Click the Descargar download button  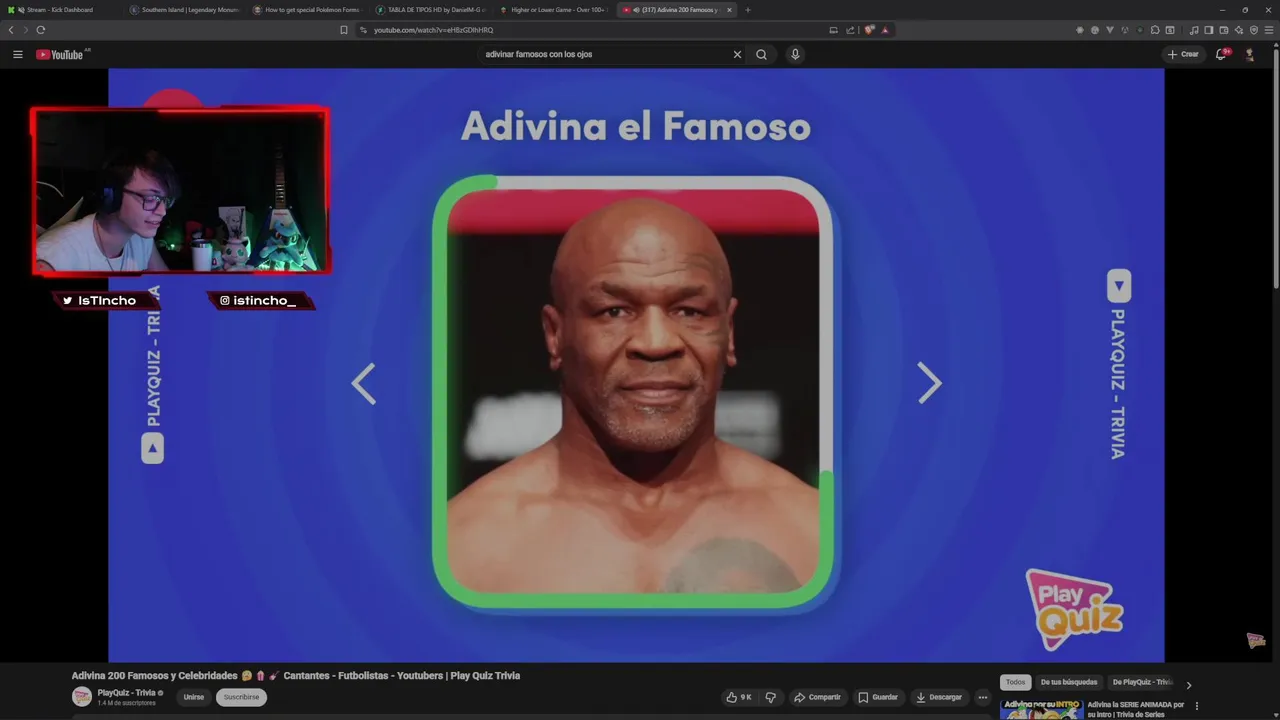(938, 697)
